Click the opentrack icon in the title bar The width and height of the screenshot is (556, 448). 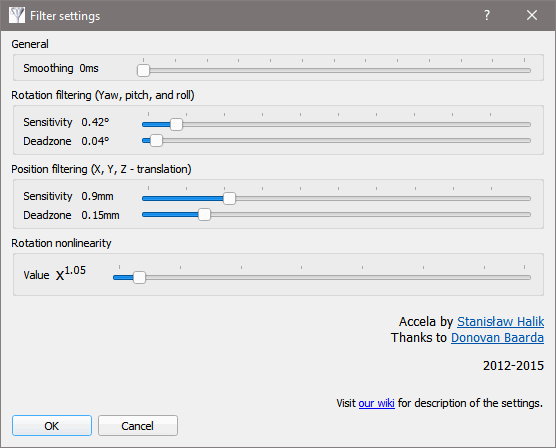click(17, 15)
